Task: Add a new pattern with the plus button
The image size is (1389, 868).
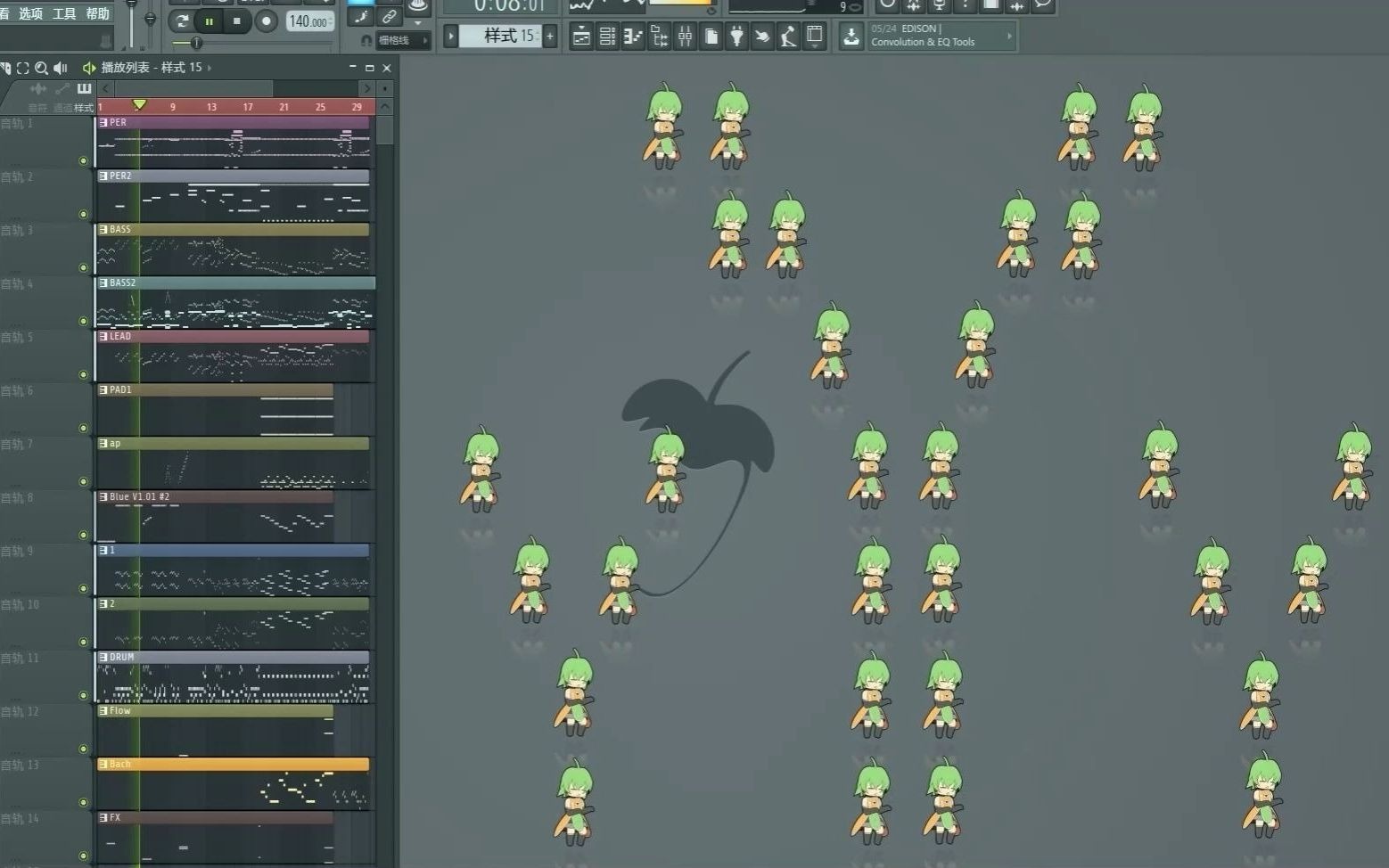Action: tap(550, 36)
